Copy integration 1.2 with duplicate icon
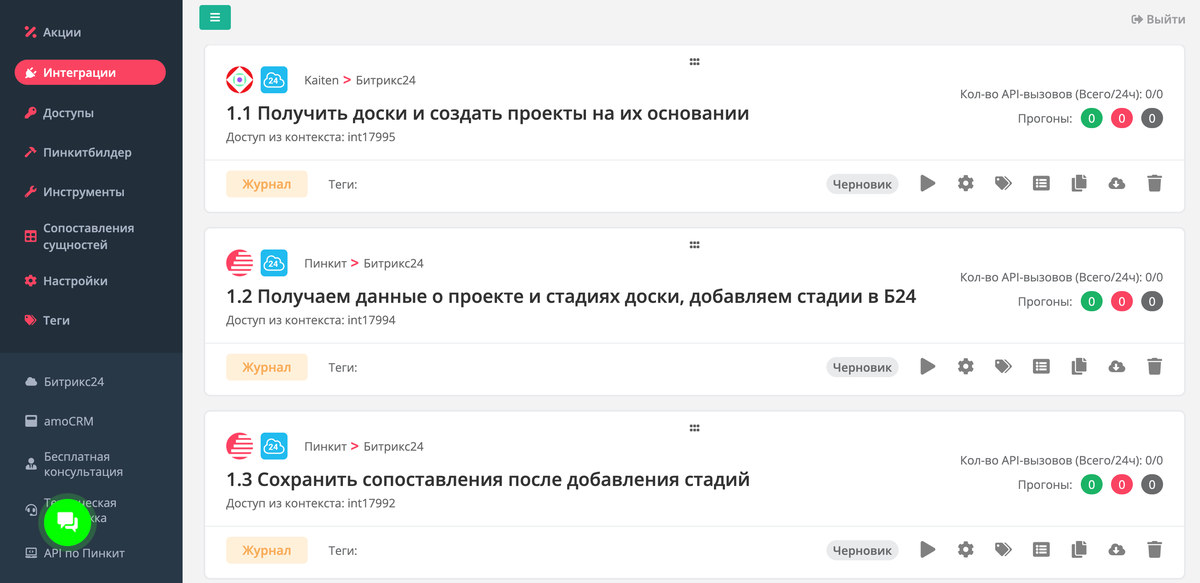The height and width of the screenshot is (583, 1200). click(x=1078, y=366)
